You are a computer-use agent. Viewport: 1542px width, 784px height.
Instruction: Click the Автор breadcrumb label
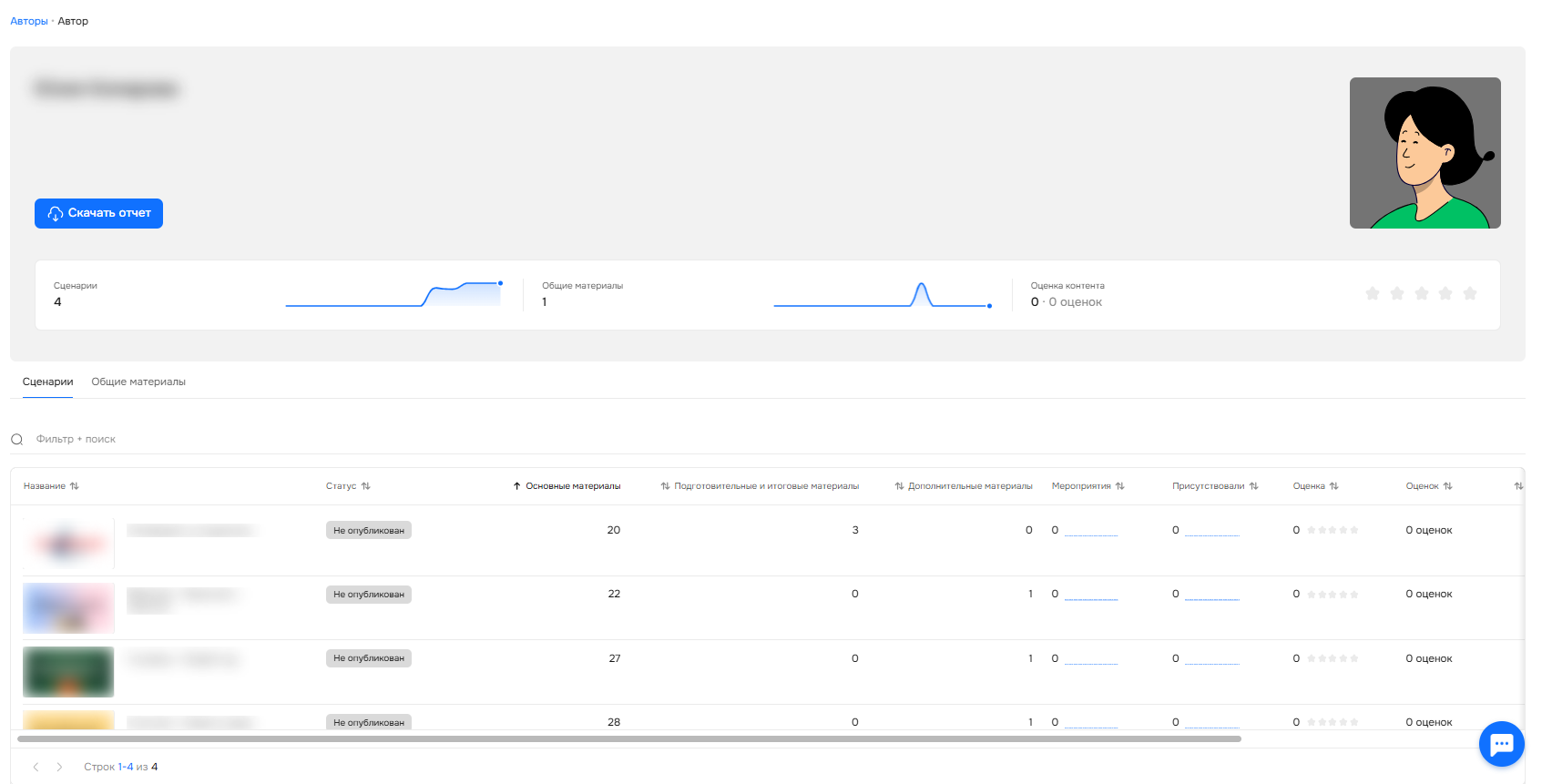click(x=73, y=21)
